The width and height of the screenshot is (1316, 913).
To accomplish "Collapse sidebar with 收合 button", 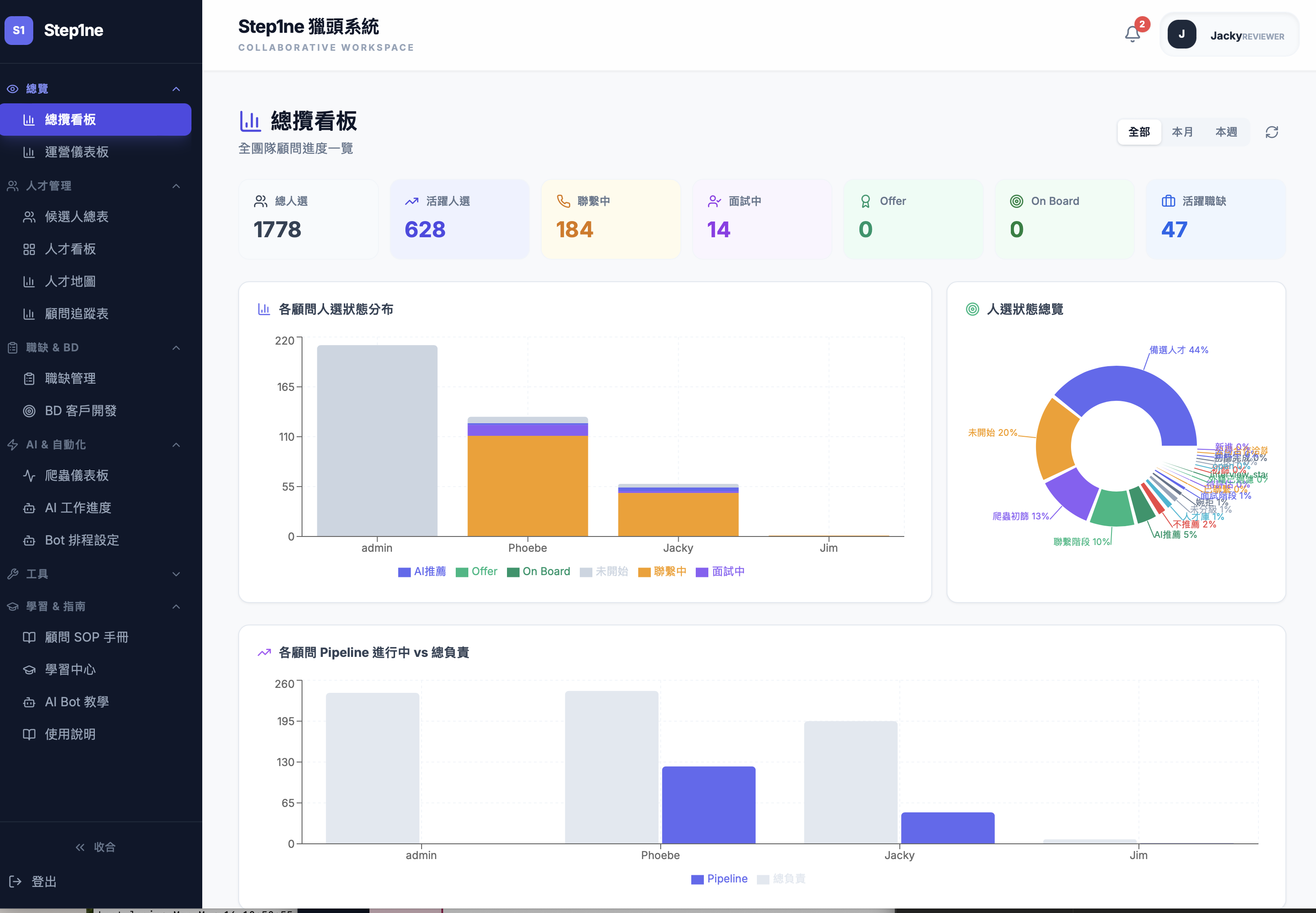I will coord(96,847).
